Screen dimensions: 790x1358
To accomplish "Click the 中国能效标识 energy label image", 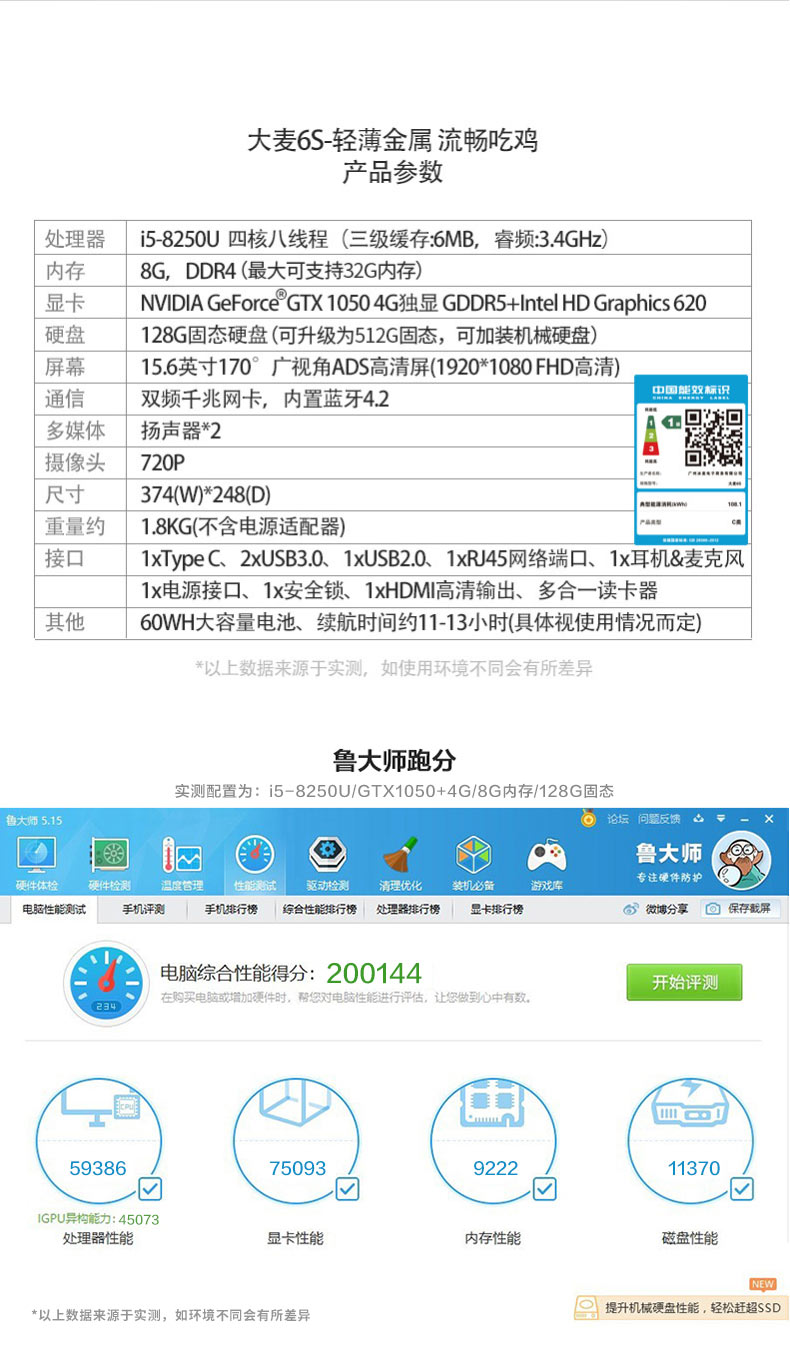I will pos(691,458).
